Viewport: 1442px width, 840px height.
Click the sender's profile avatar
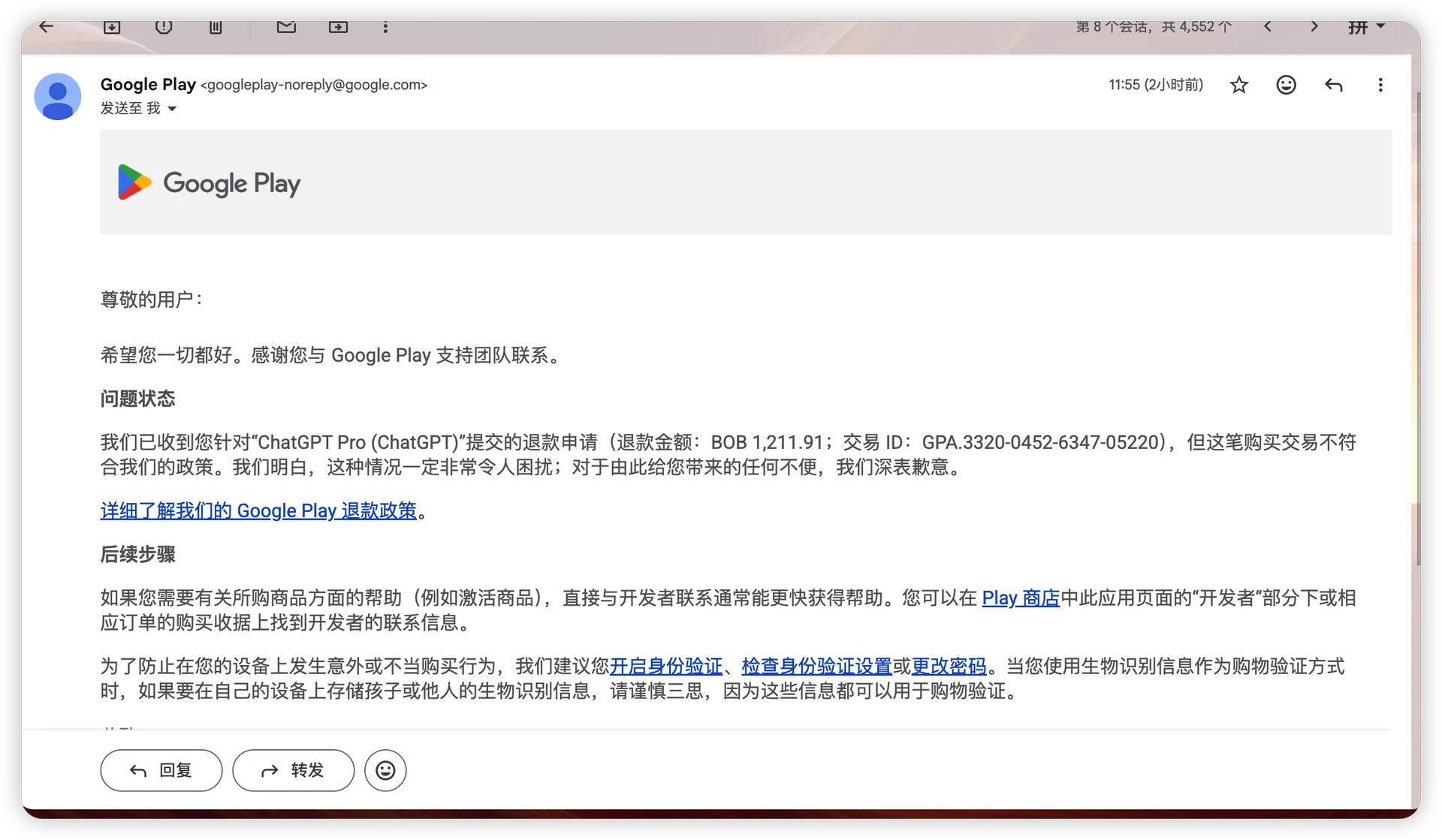tap(58, 96)
